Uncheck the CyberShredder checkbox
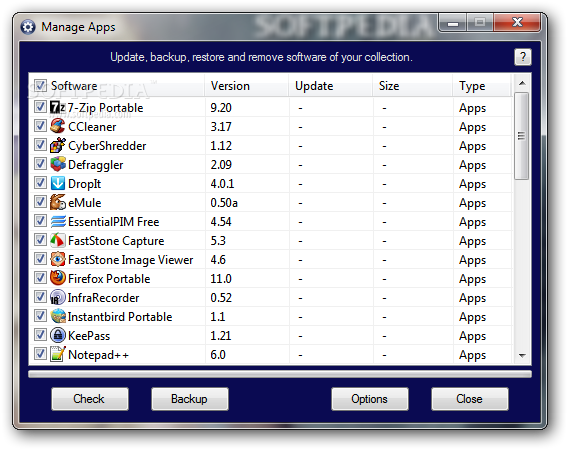Image resolution: width=568 pixels, height=450 pixels. pyautogui.click(x=40, y=145)
